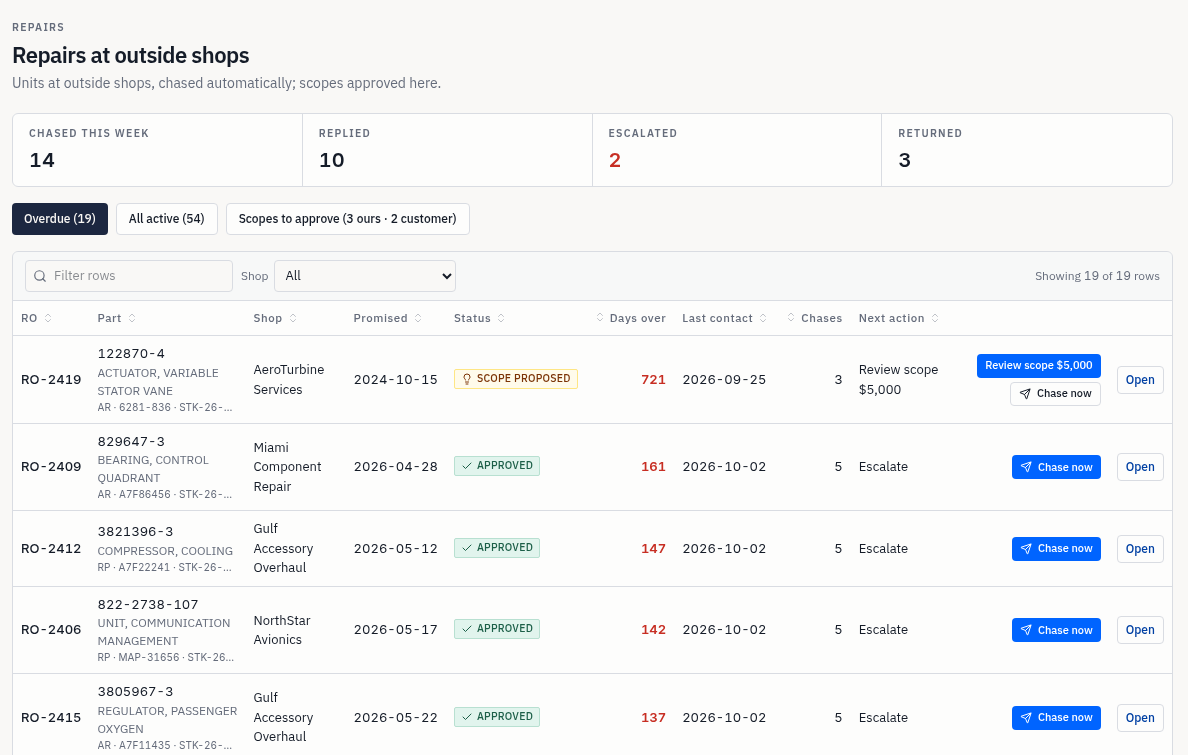The image size is (1188, 755).
Task: Switch to All active (54) tab
Action: (167, 219)
